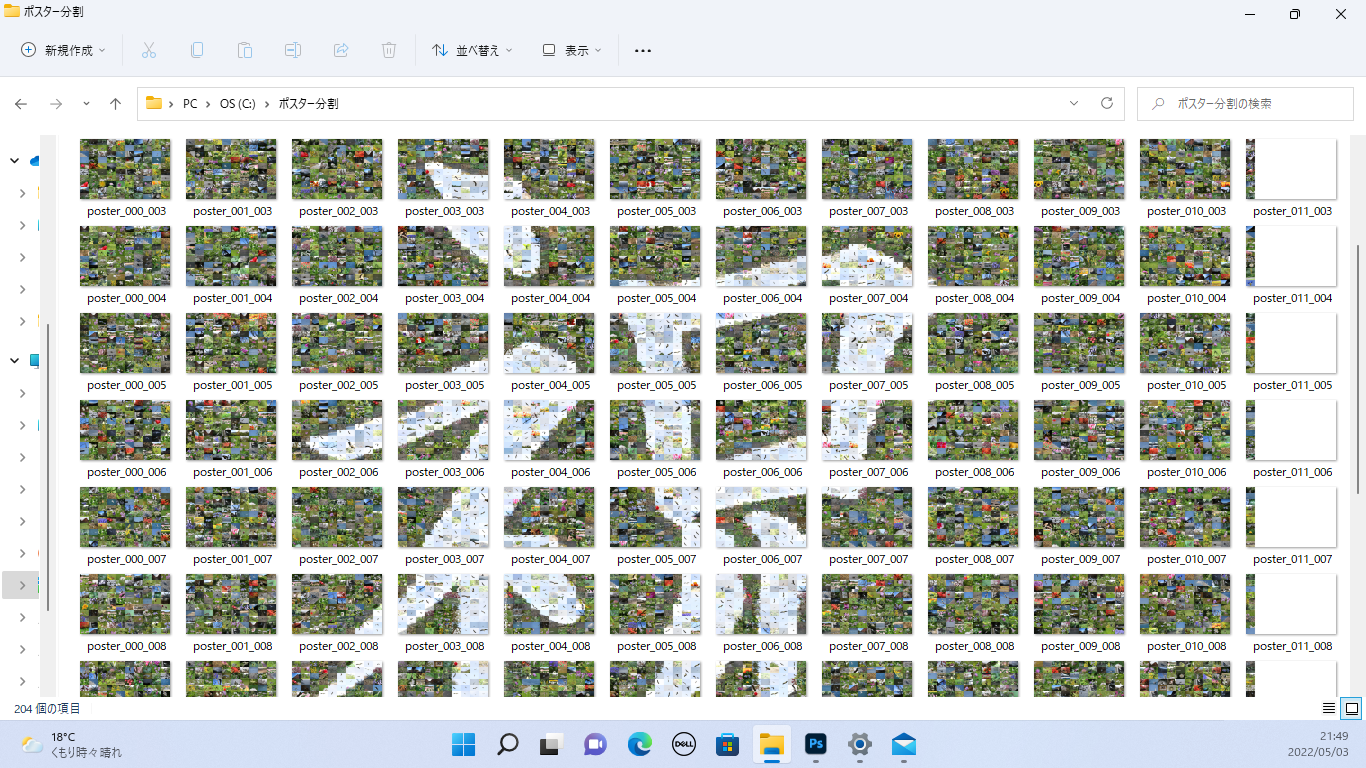
Task: Open weather widget showing 18°C
Action: (72, 744)
